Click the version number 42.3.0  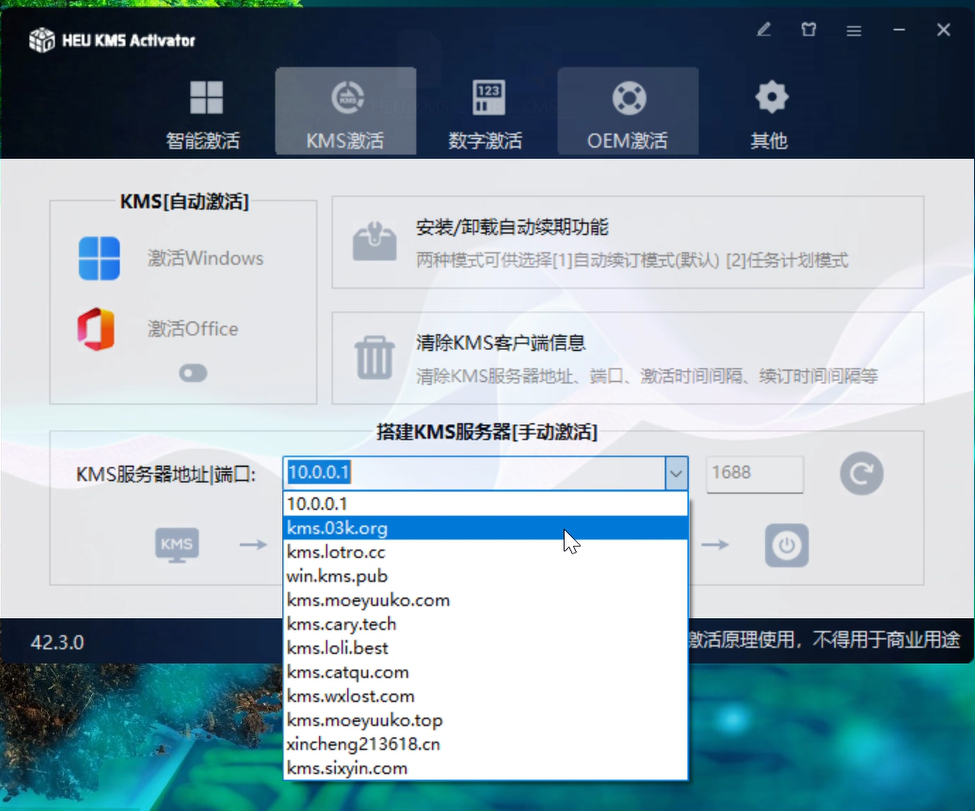point(57,642)
